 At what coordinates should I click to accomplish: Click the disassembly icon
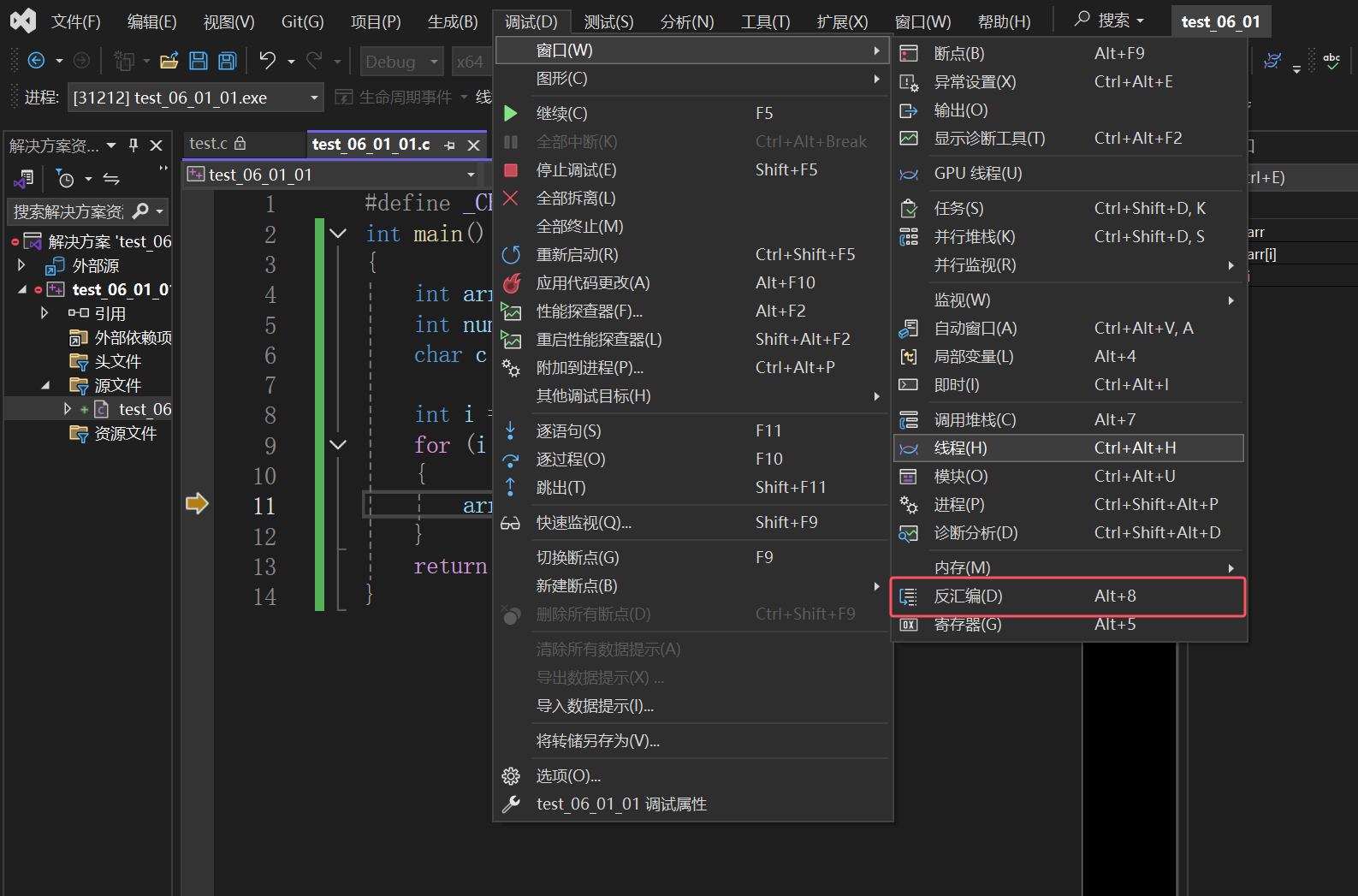tap(909, 596)
